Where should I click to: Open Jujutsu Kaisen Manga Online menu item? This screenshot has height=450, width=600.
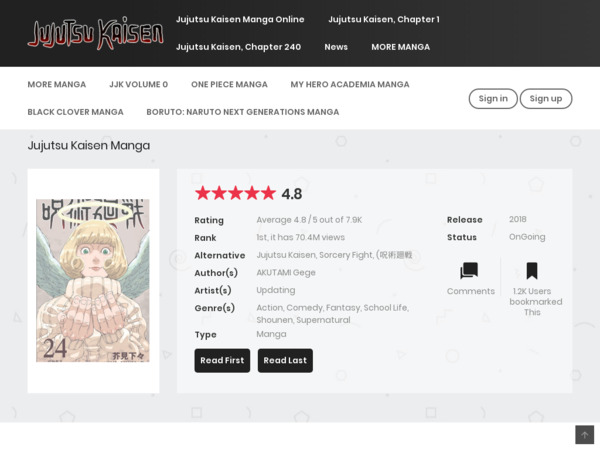pyautogui.click(x=240, y=20)
